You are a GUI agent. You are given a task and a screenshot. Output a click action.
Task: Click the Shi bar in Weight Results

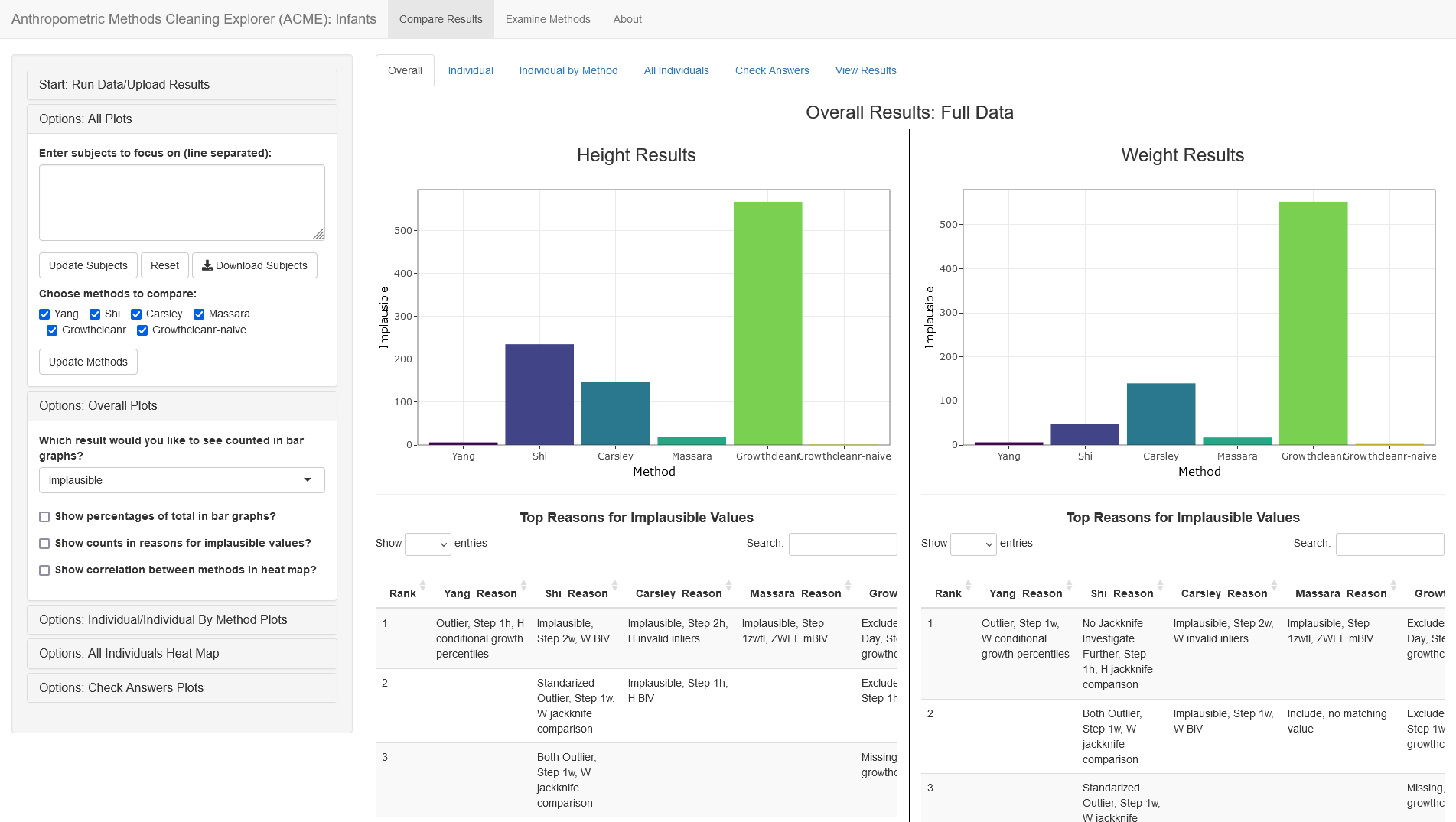tap(1085, 434)
